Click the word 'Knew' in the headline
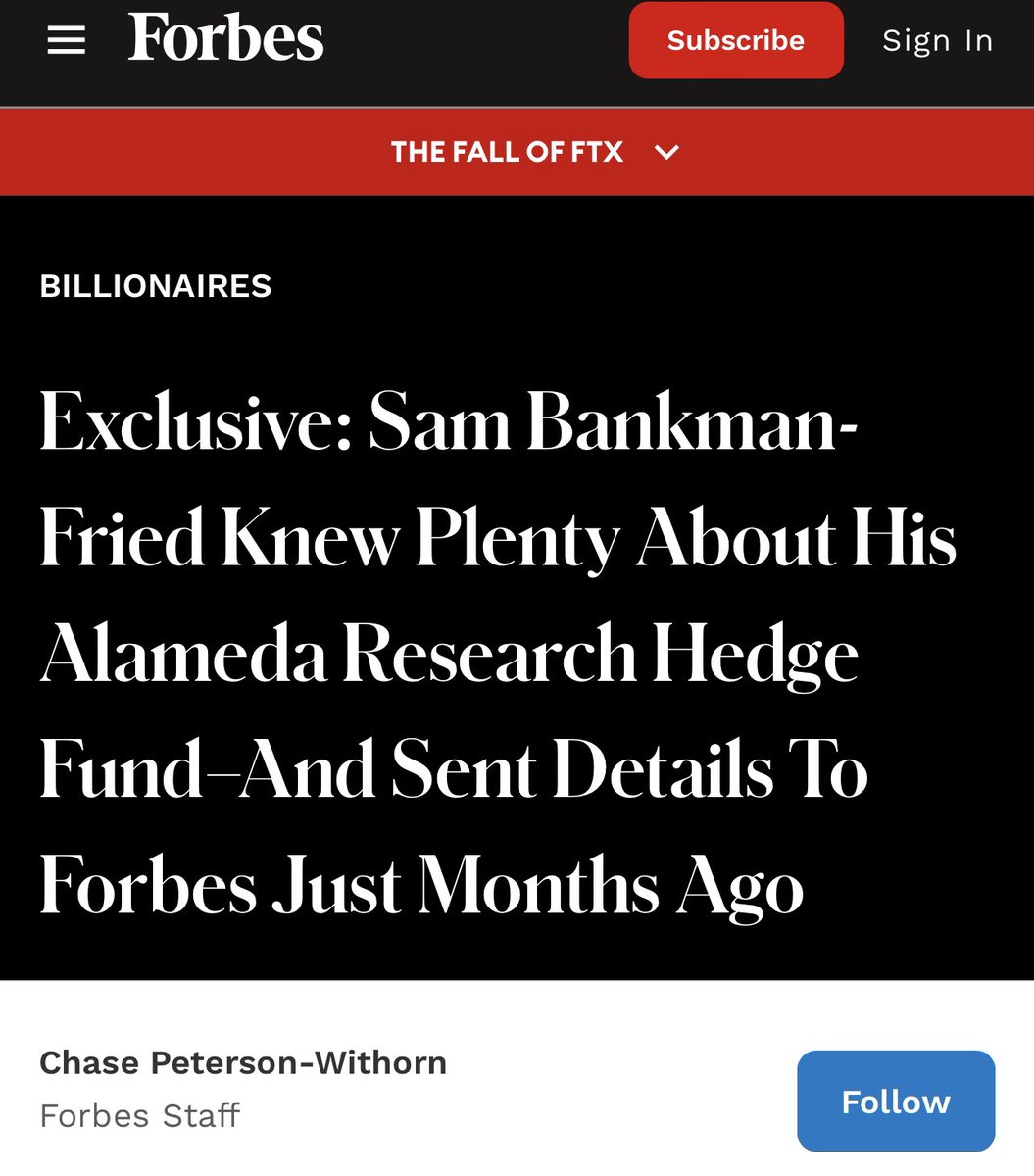 [310, 539]
